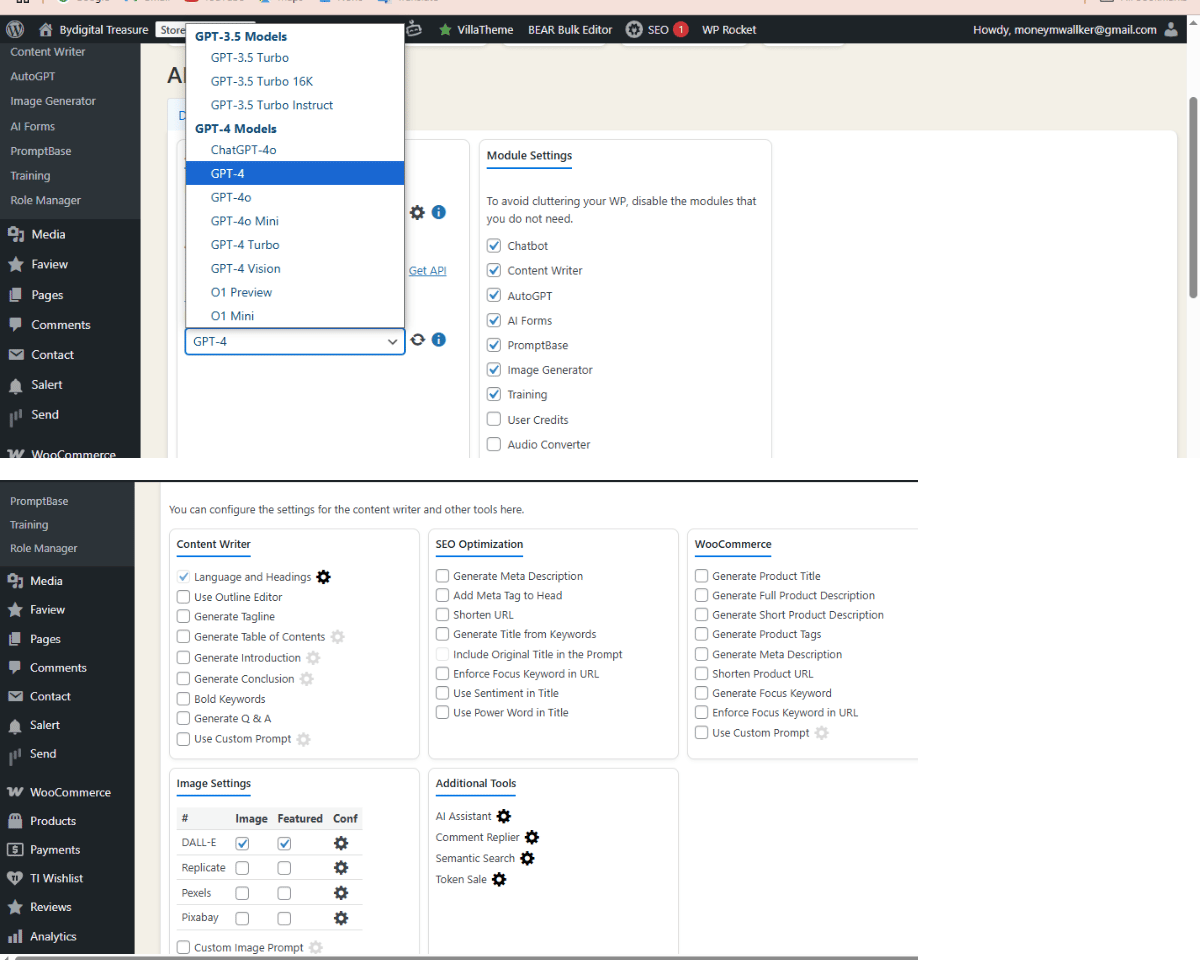1200x960 pixels.
Task: Click the WordPress logo in admin bar
Action: tap(15, 30)
